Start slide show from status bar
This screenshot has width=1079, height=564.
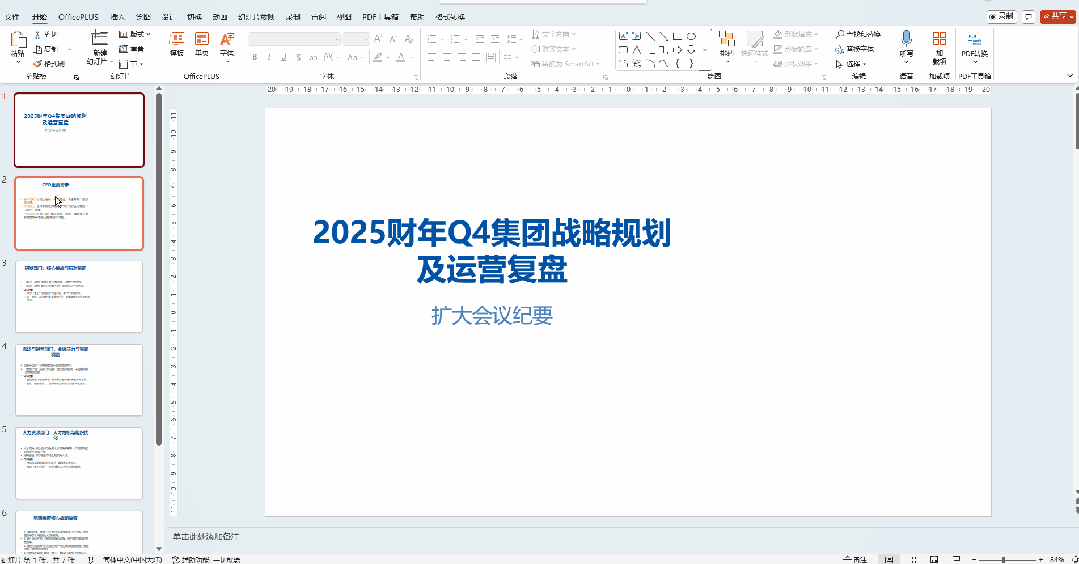[x=957, y=559]
